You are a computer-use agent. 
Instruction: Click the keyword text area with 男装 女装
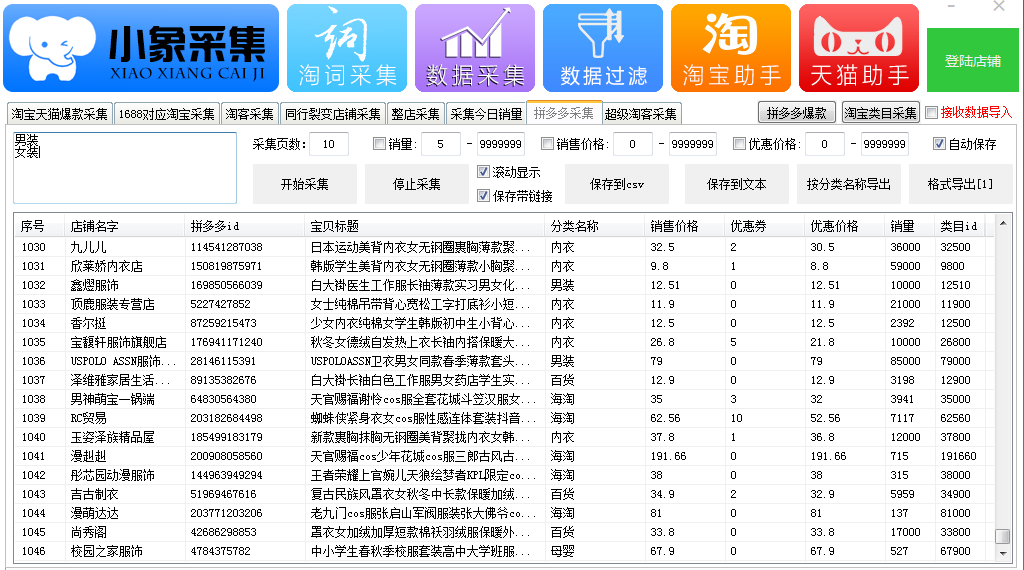click(x=125, y=168)
